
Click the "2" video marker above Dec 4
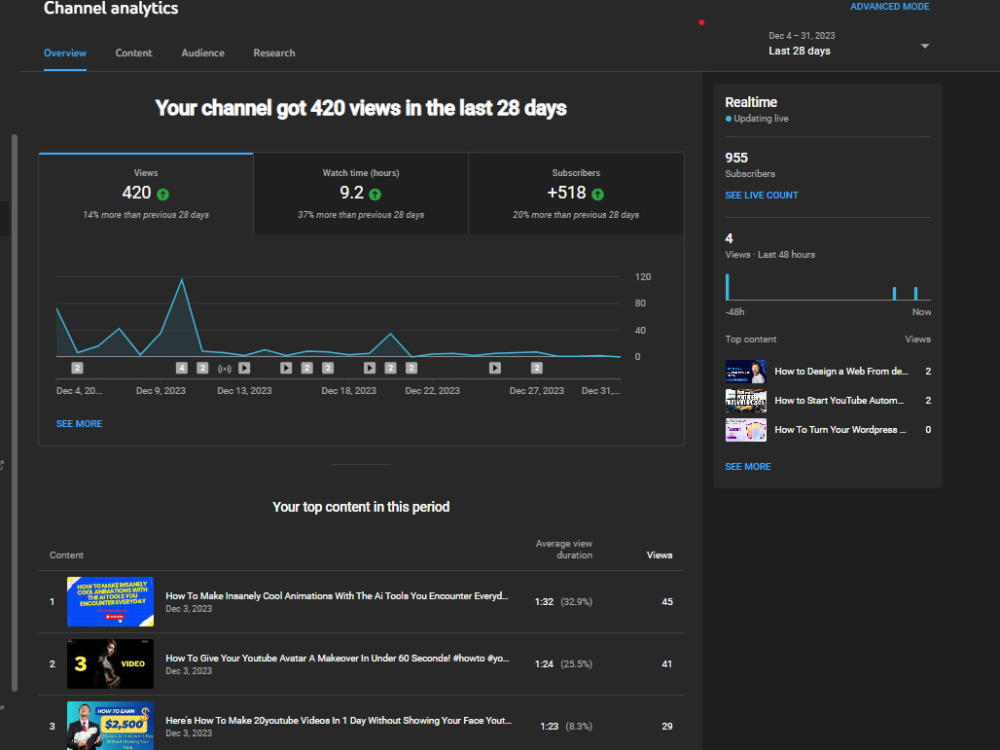[76, 368]
